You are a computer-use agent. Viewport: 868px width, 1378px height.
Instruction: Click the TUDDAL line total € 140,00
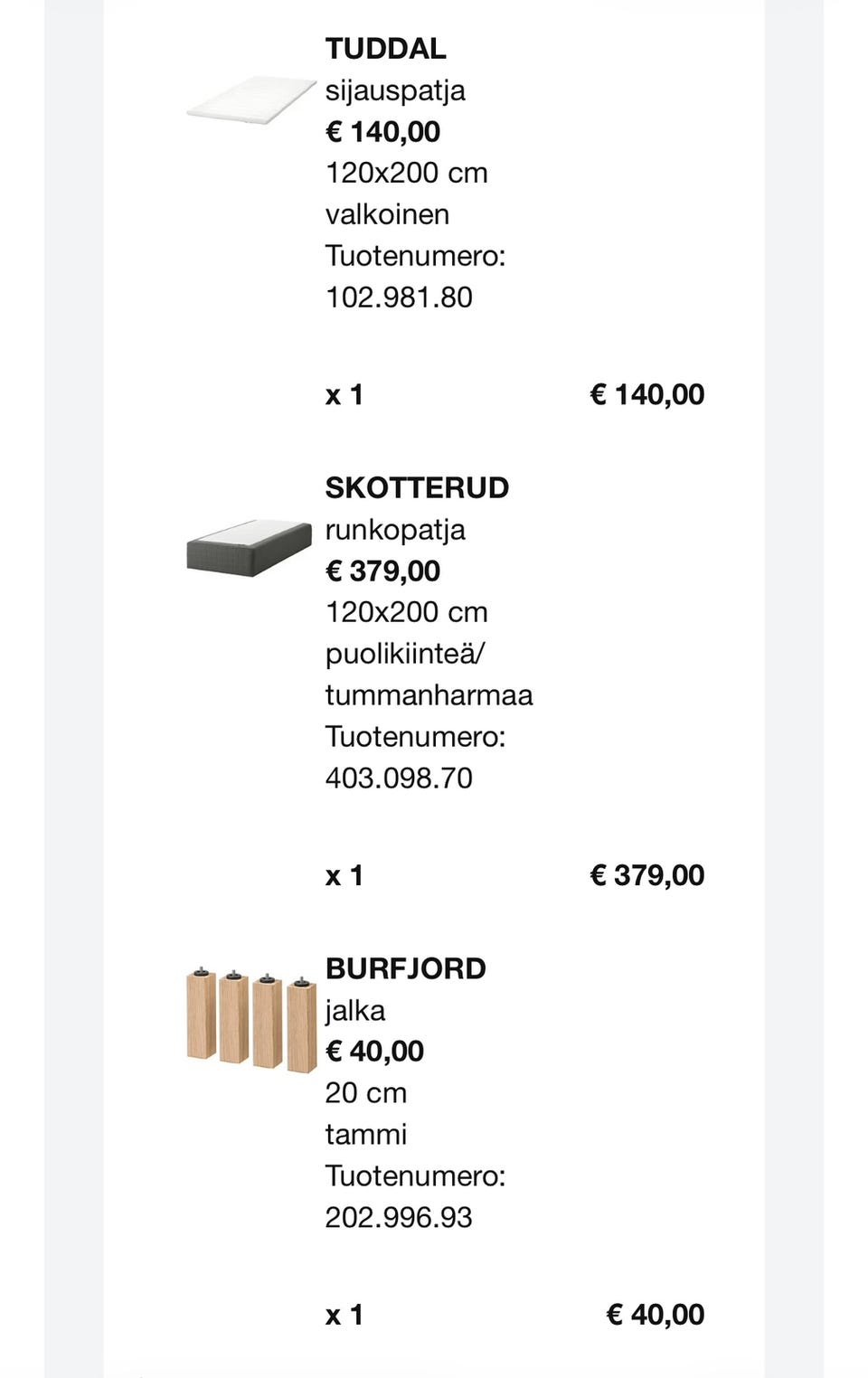[646, 394]
